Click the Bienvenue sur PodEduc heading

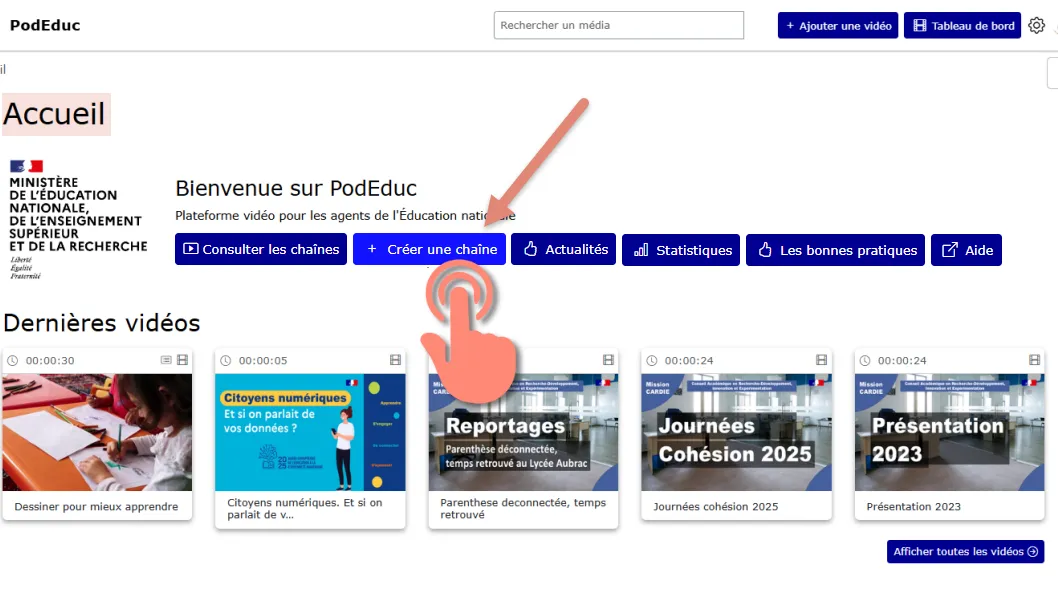[296, 188]
